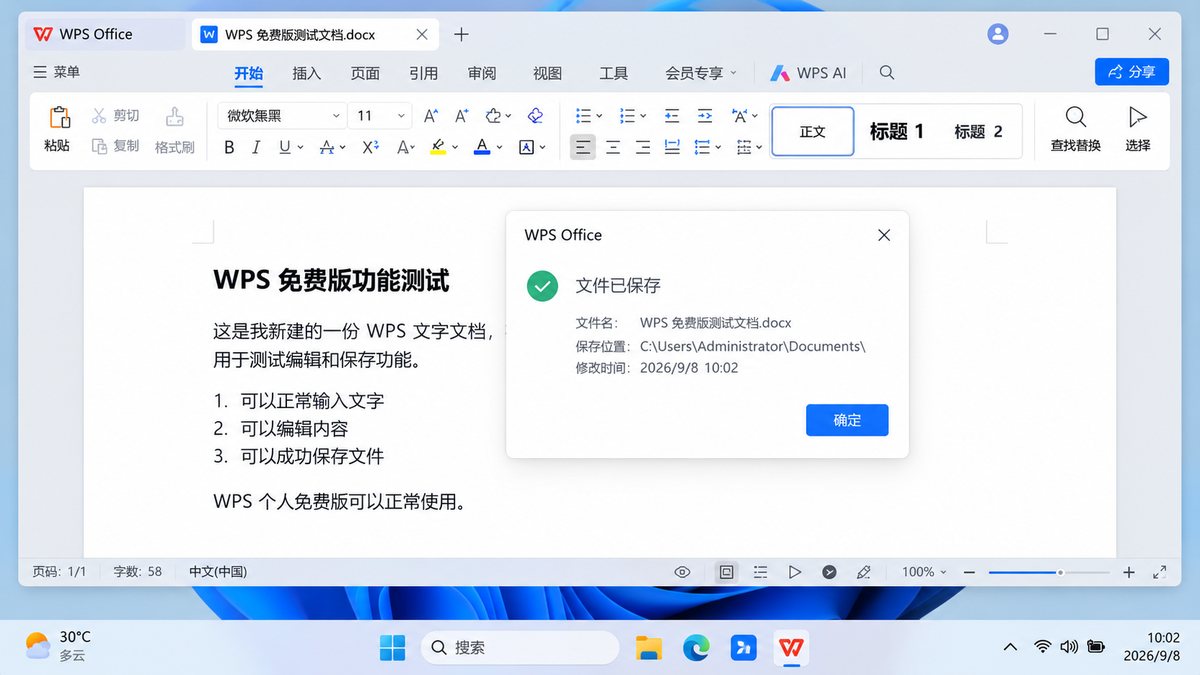The image size is (1200, 675).
Task: Apply blue font color A
Action: pyautogui.click(x=482, y=147)
